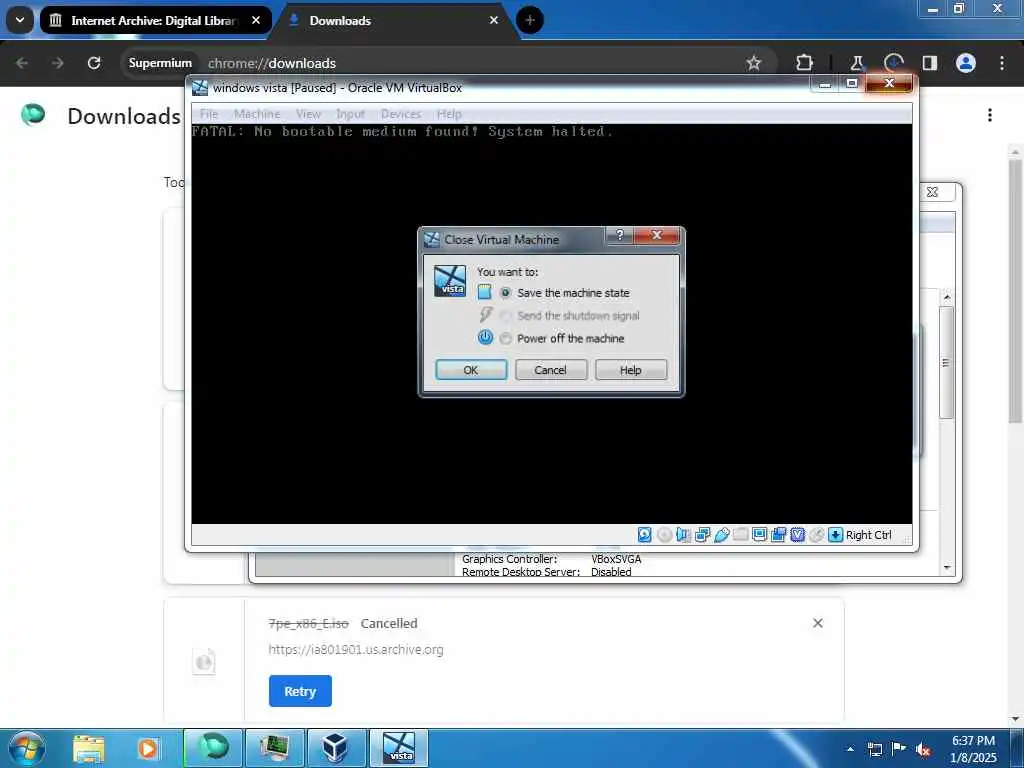
Task: Click the hard disk activity icon in VM status bar
Action: pos(644,535)
